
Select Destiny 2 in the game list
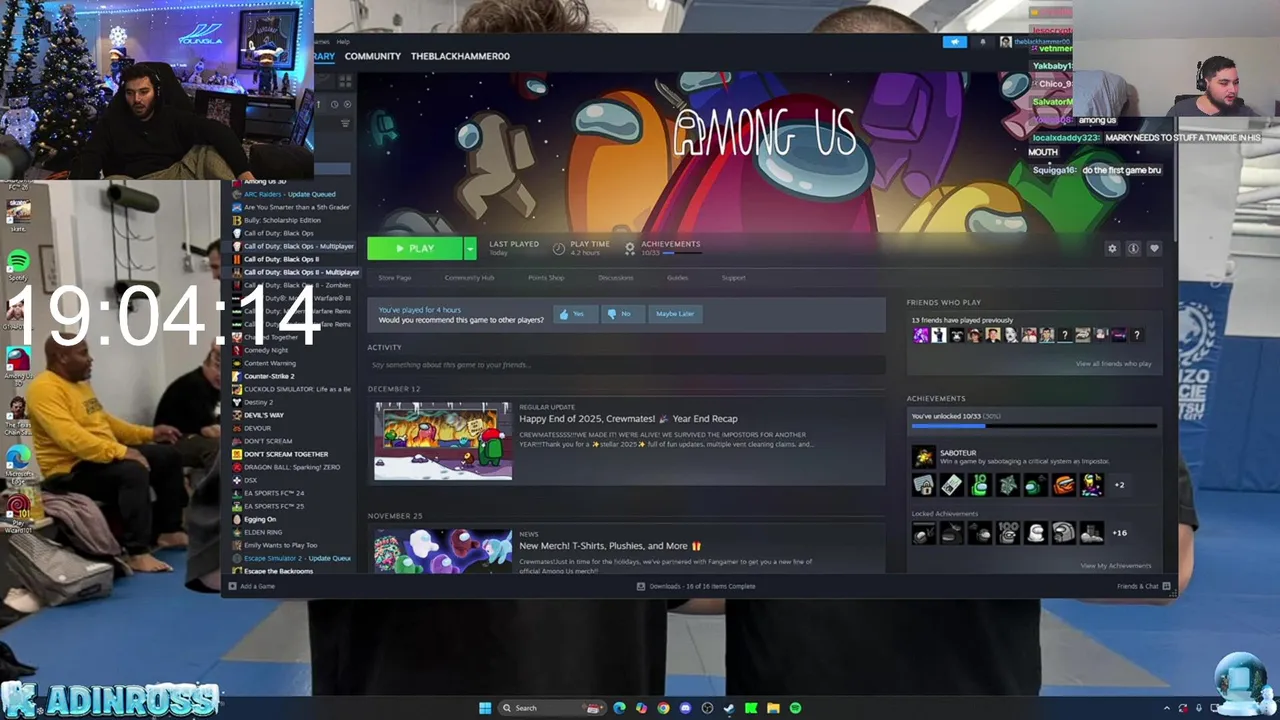click(x=258, y=402)
